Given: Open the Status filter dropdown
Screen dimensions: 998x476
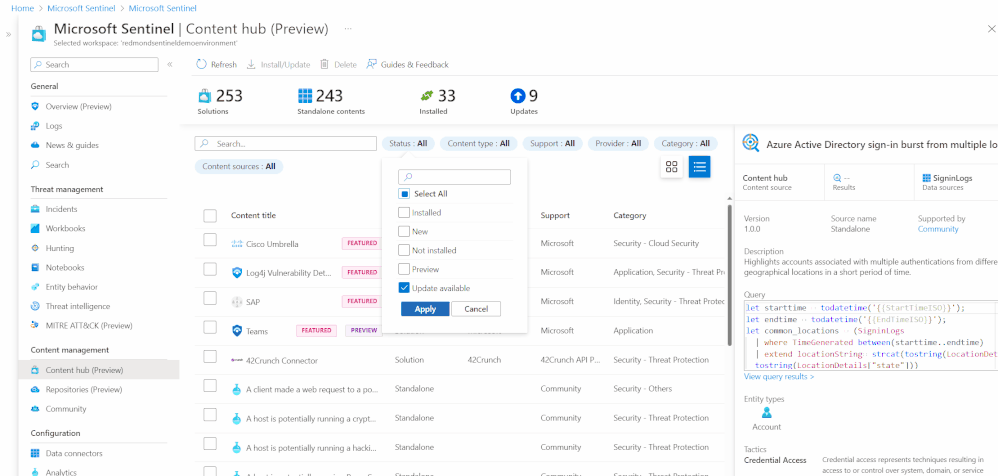Looking at the screenshot, I should (x=408, y=144).
